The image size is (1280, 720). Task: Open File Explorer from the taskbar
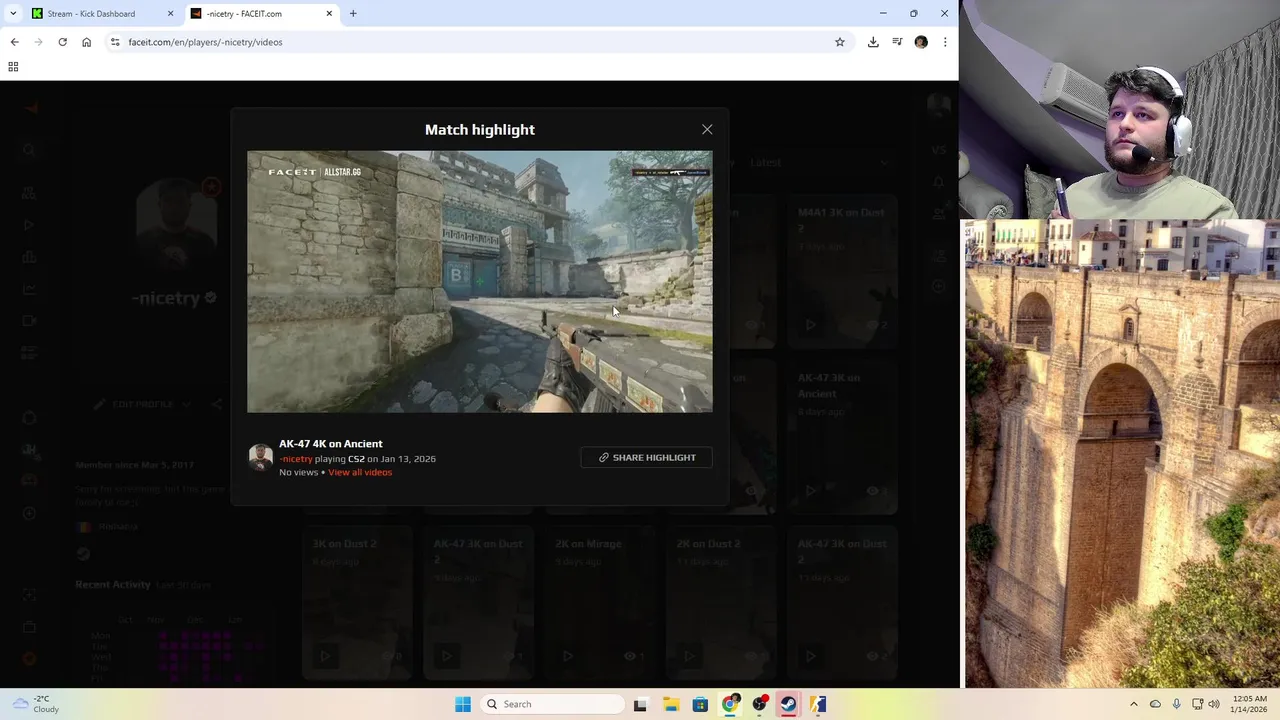click(670, 704)
